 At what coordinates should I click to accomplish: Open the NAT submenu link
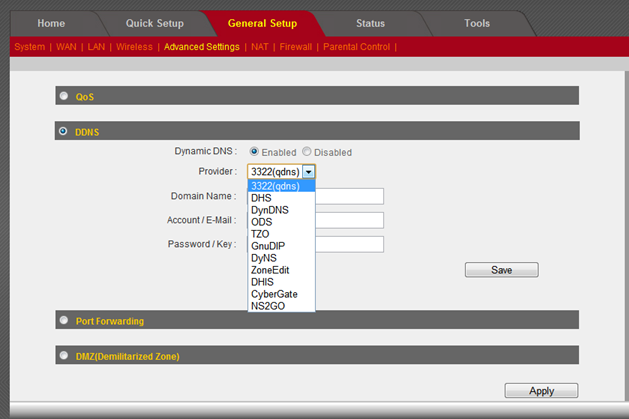click(x=260, y=47)
